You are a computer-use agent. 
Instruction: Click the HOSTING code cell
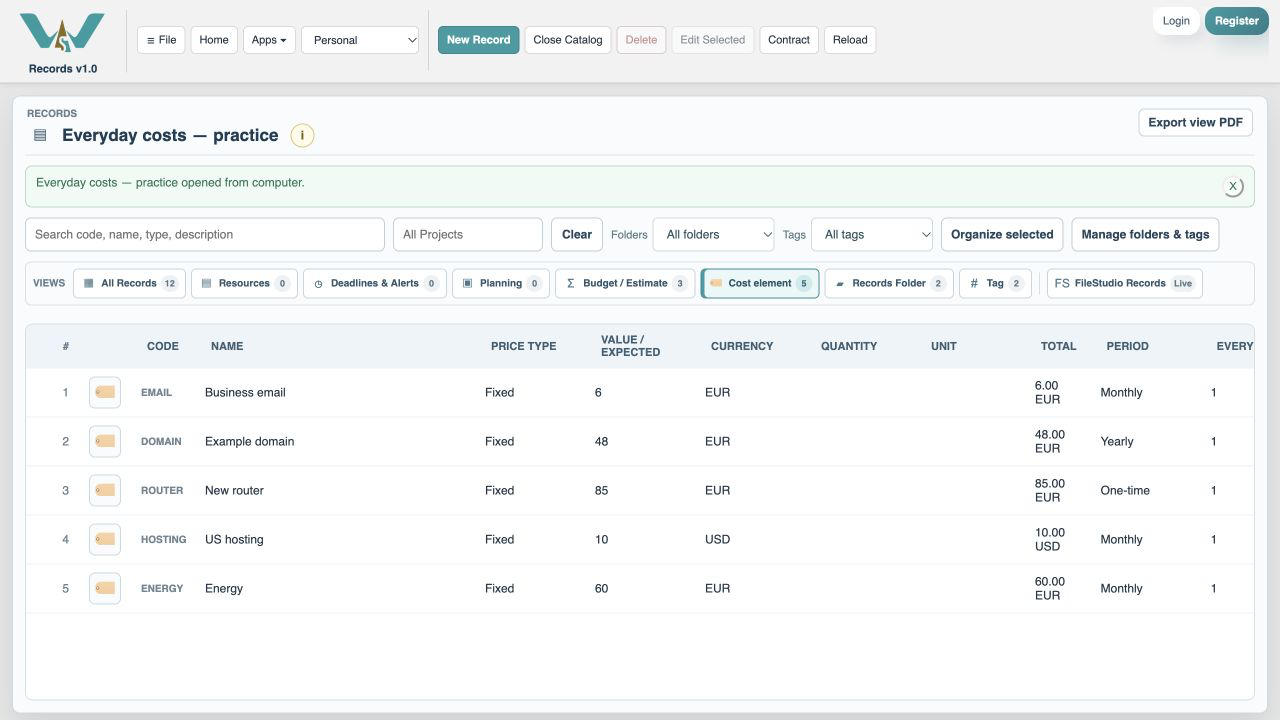[x=163, y=540]
